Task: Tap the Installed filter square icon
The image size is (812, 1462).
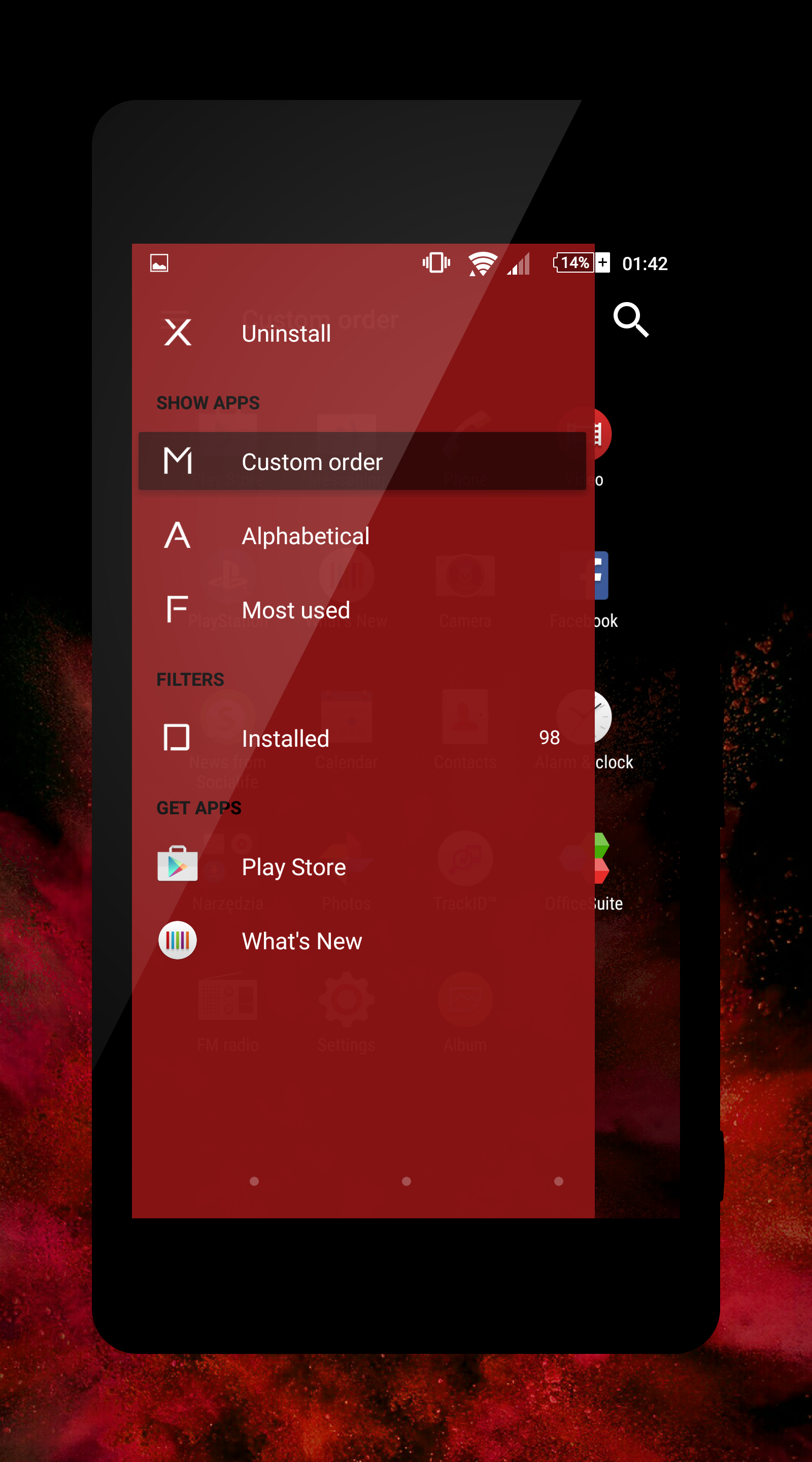Action: [x=177, y=737]
